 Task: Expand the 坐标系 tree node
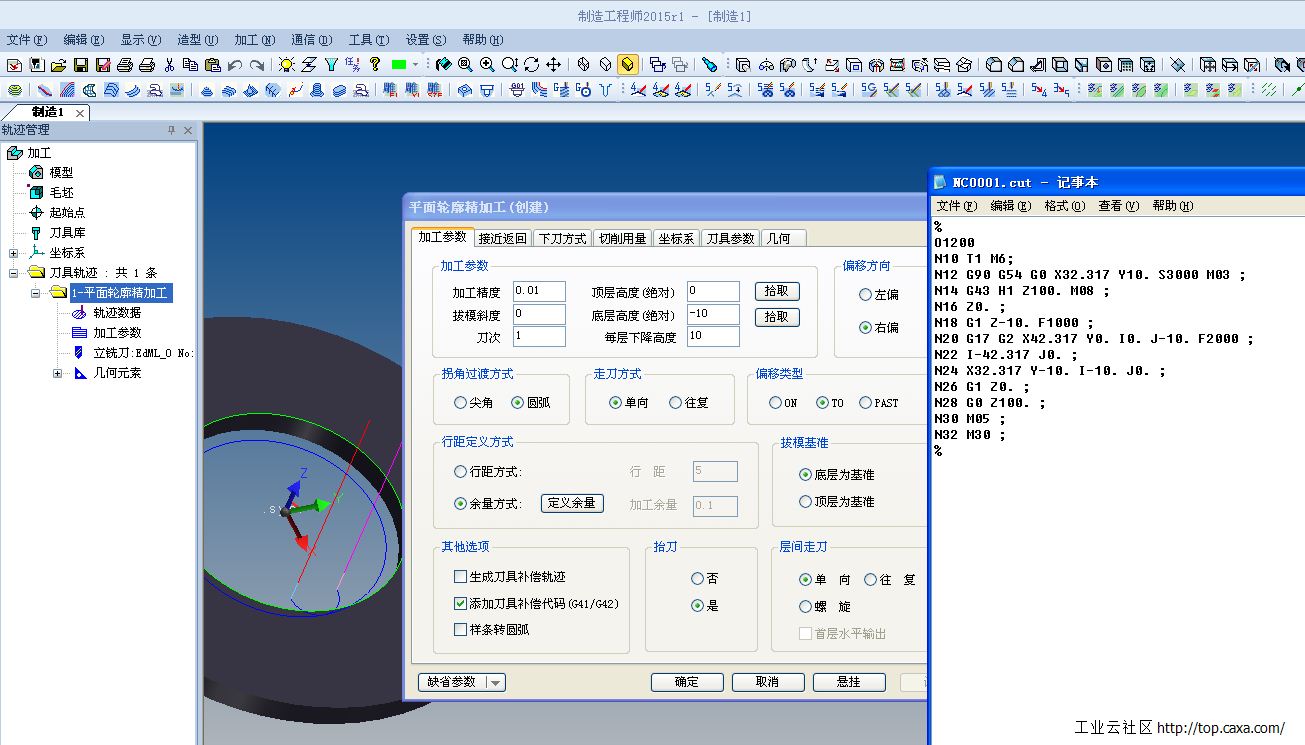14,253
